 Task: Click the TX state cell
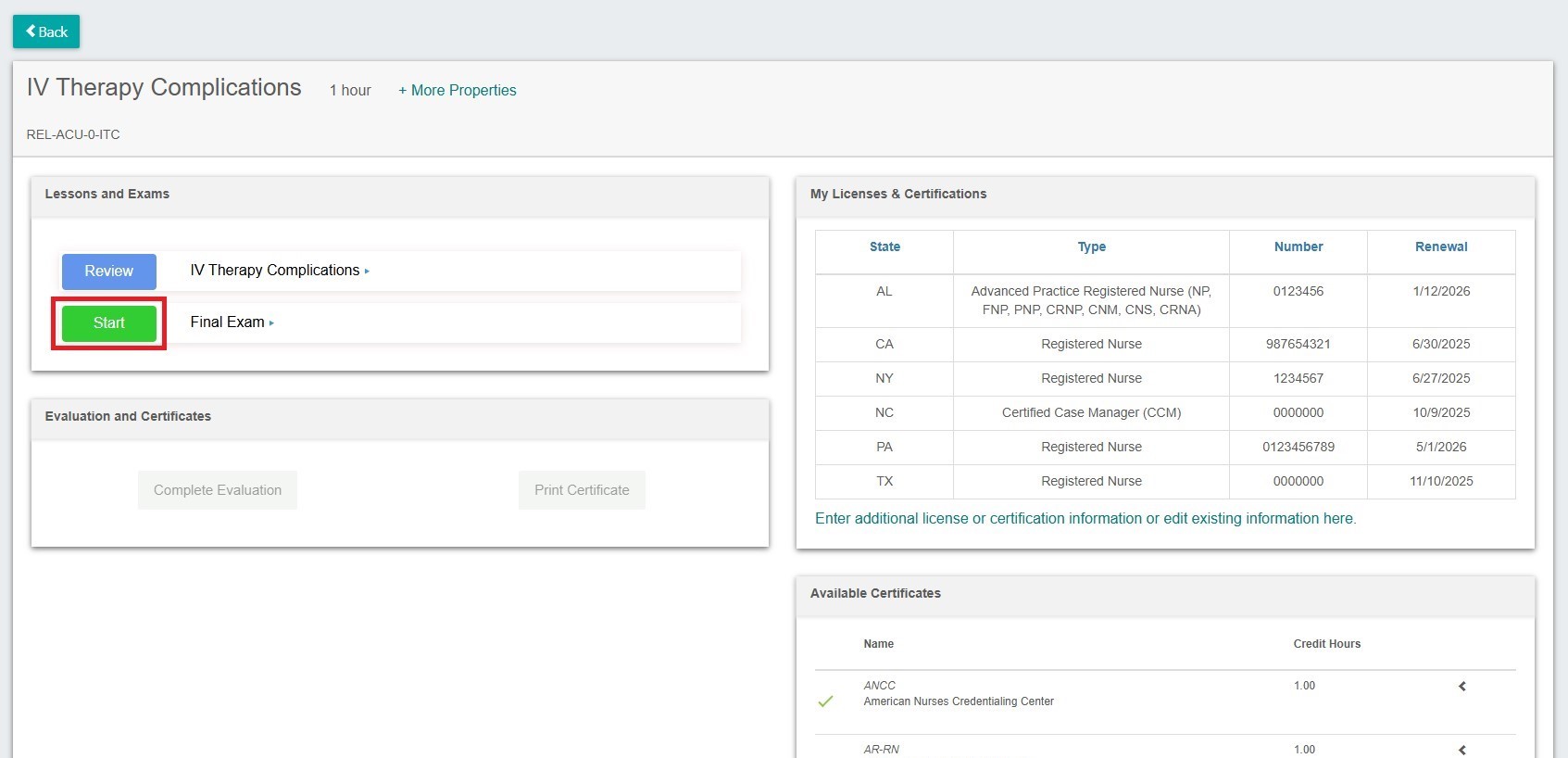[x=884, y=481]
